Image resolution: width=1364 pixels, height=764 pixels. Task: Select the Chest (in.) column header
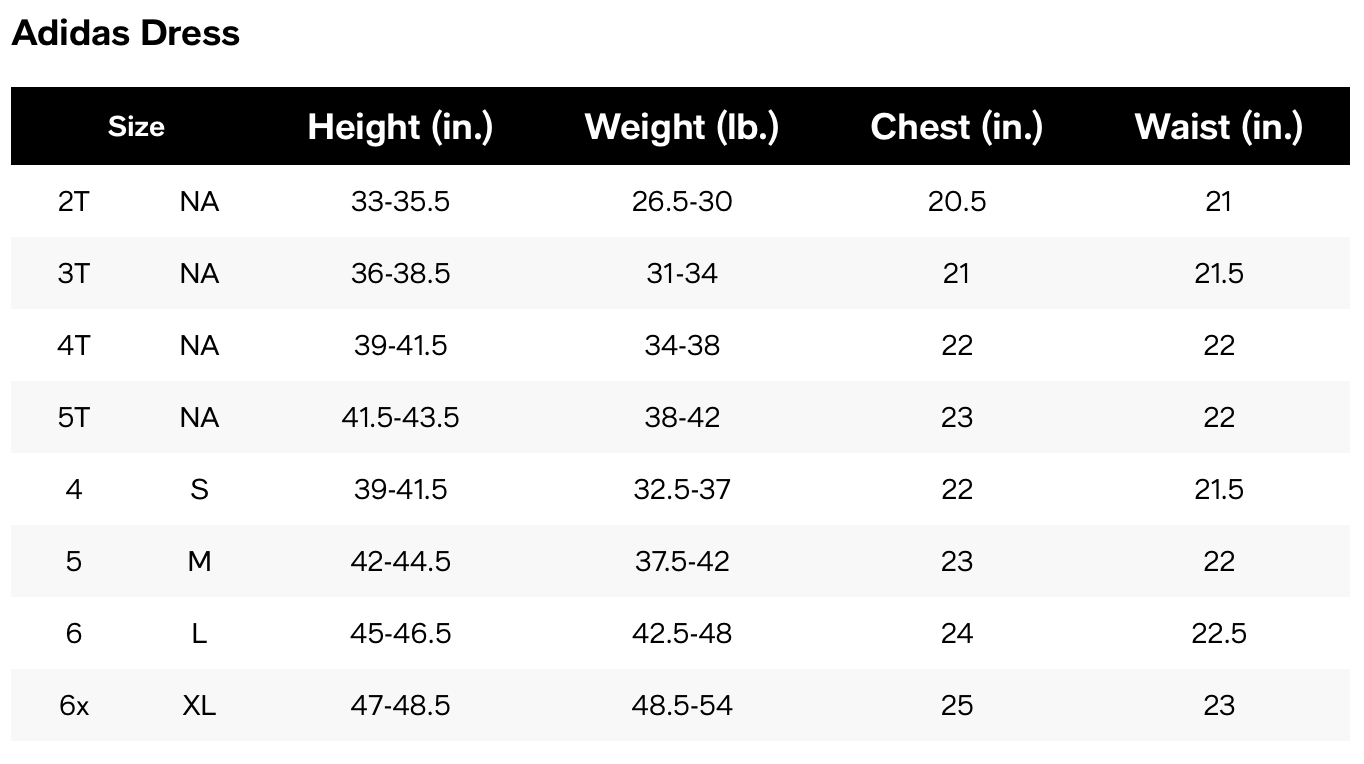957,127
